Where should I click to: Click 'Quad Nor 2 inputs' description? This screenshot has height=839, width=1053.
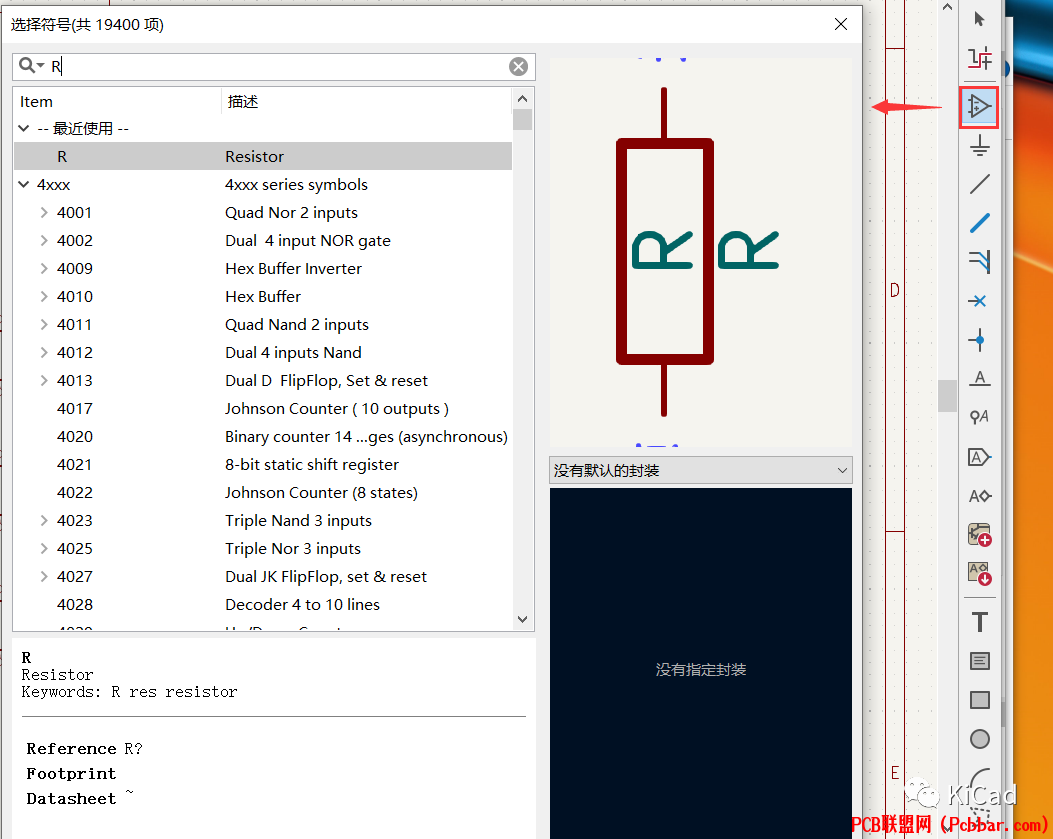(291, 212)
